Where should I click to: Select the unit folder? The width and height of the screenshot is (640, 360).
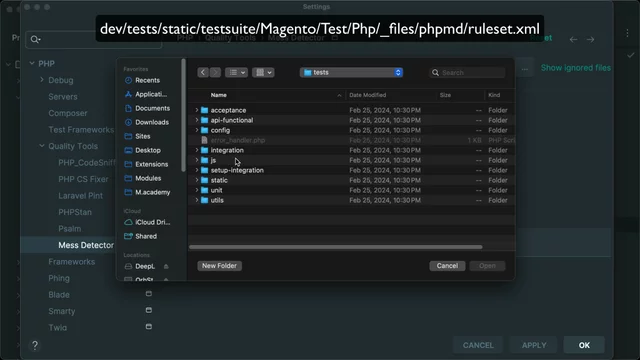click(351, 190)
